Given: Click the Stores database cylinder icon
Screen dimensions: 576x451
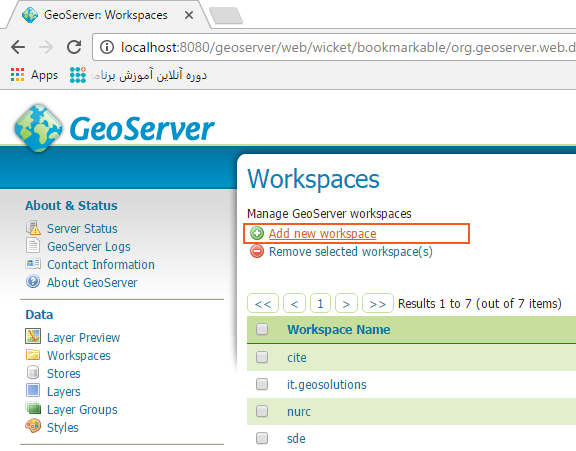Looking at the screenshot, I should [x=33, y=372].
